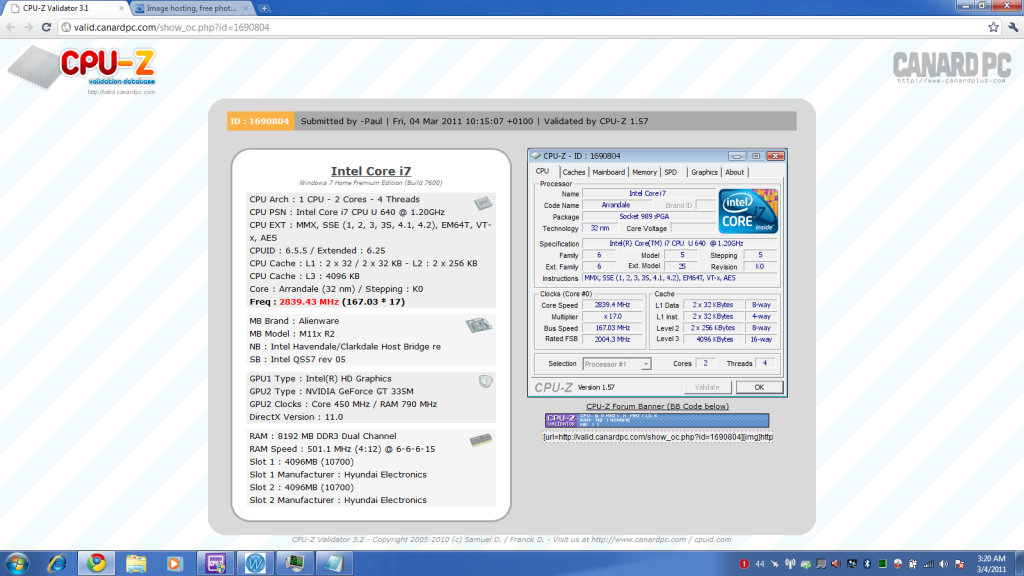Switch to Google Chrome on the taskbar

97,563
